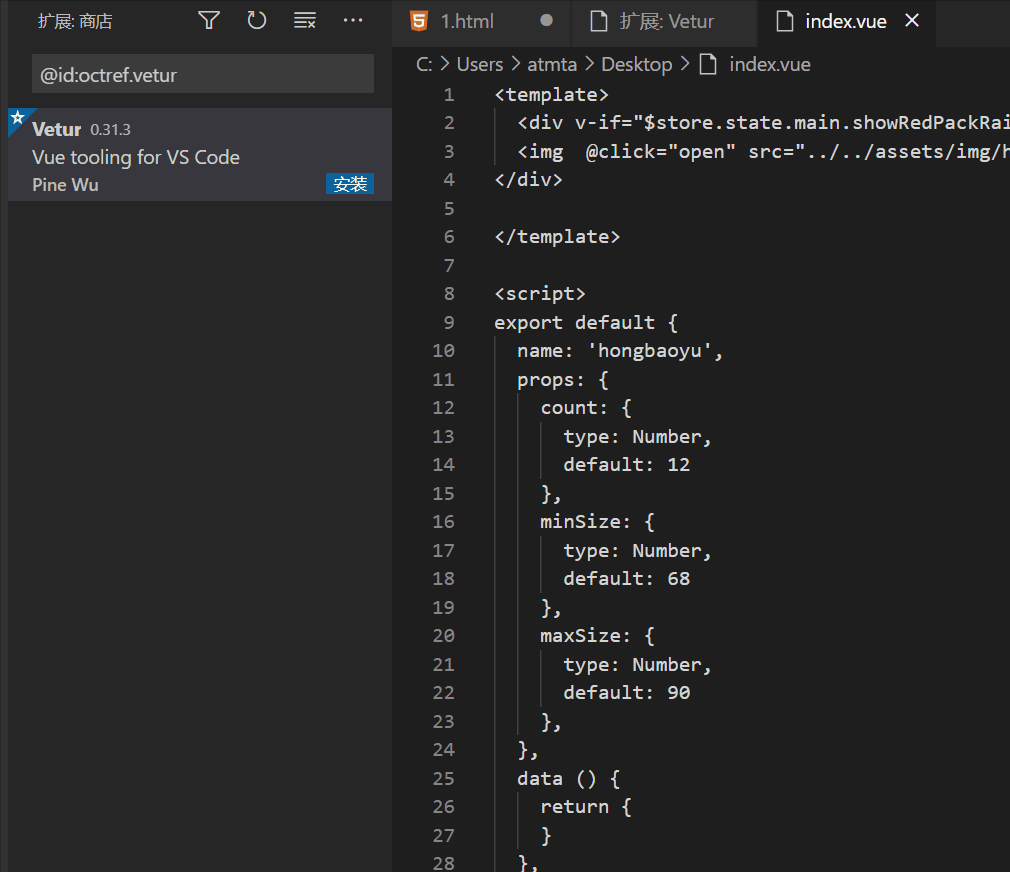Viewport: 1010px width, 872px height.
Task: Click line number 1 in the gutter
Action: (x=449, y=95)
